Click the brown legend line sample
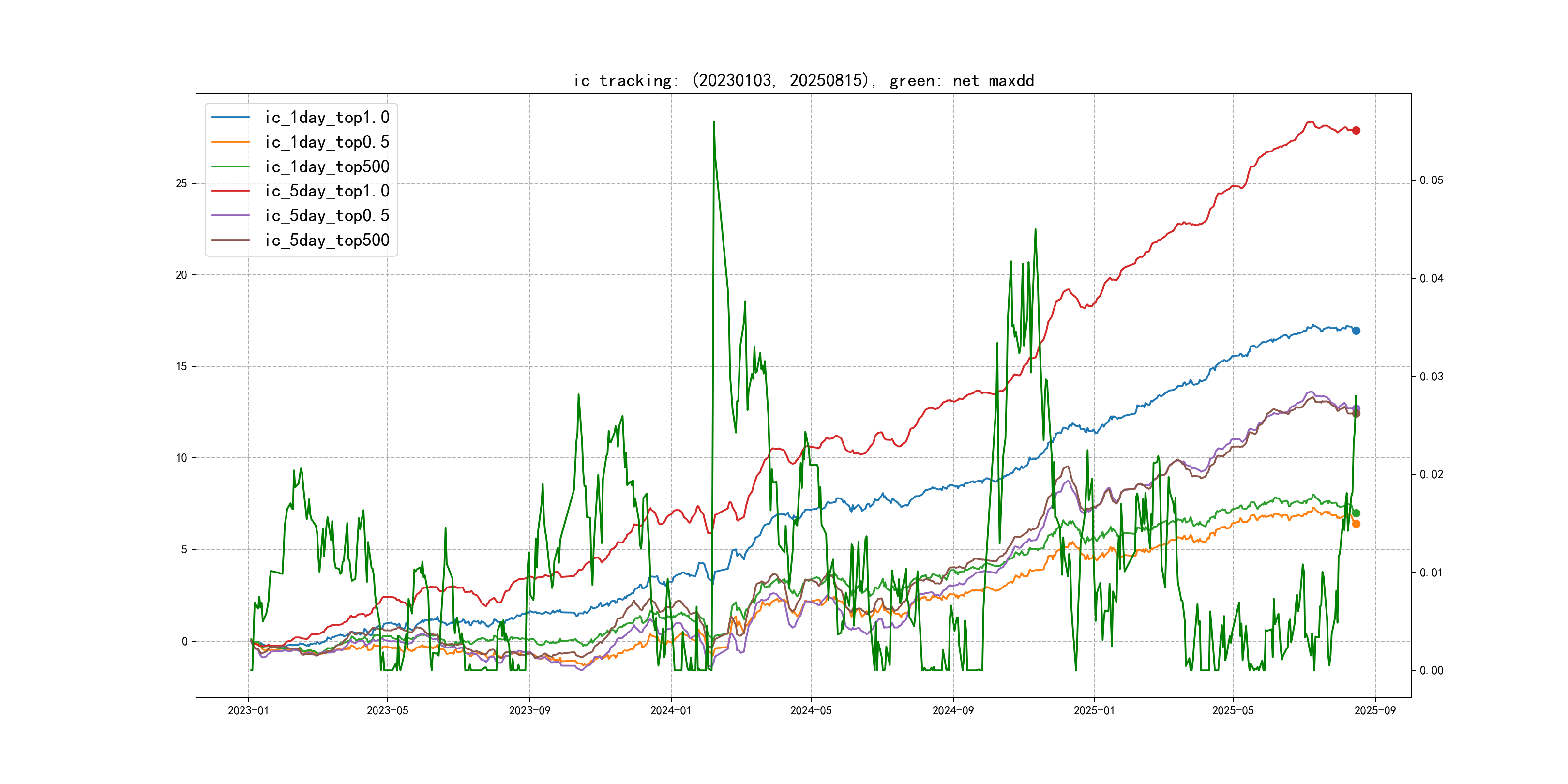This screenshot has height=784, width=1568. (230, 240)
